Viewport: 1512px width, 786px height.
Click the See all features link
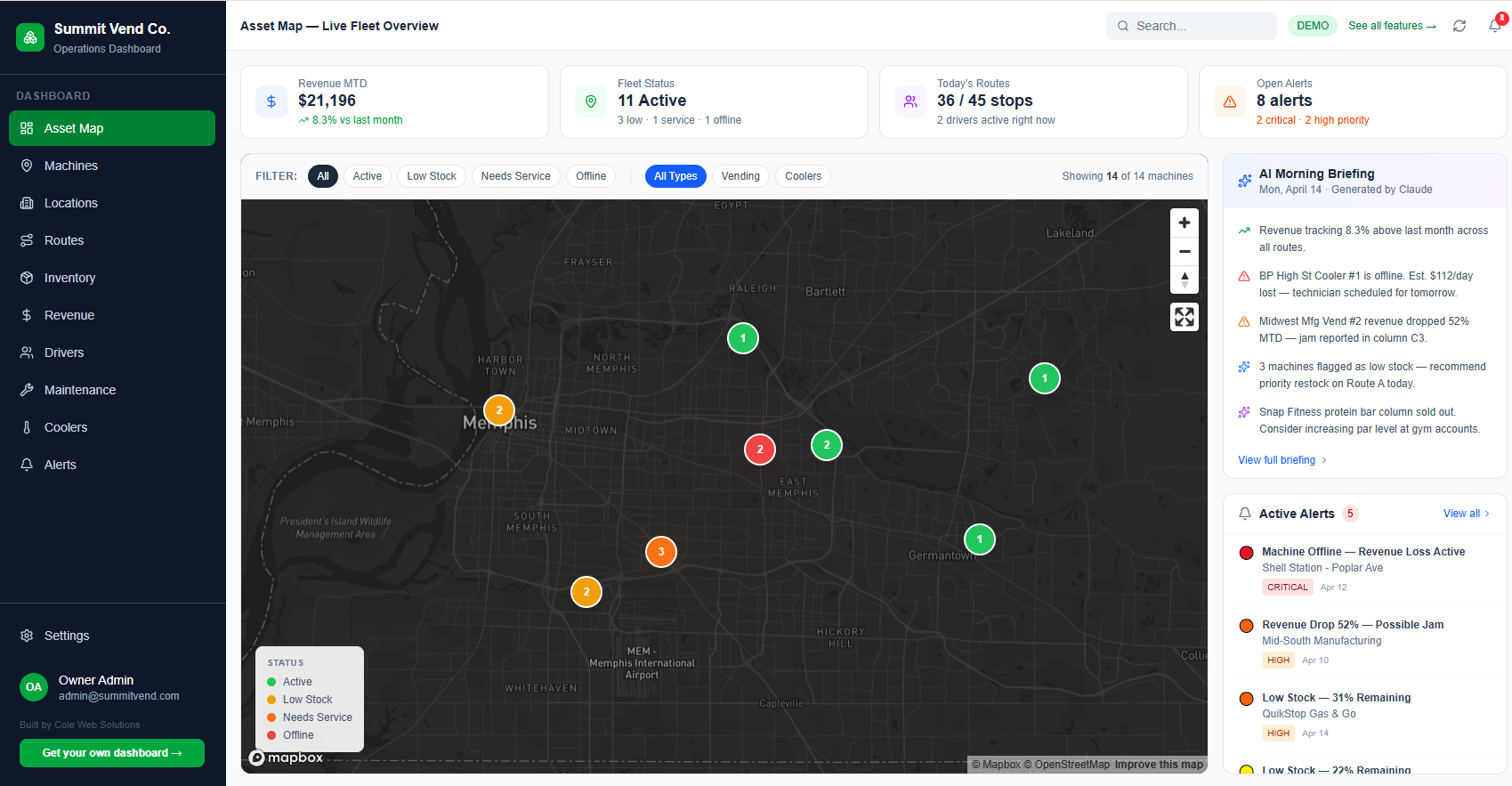point(1393,26)
